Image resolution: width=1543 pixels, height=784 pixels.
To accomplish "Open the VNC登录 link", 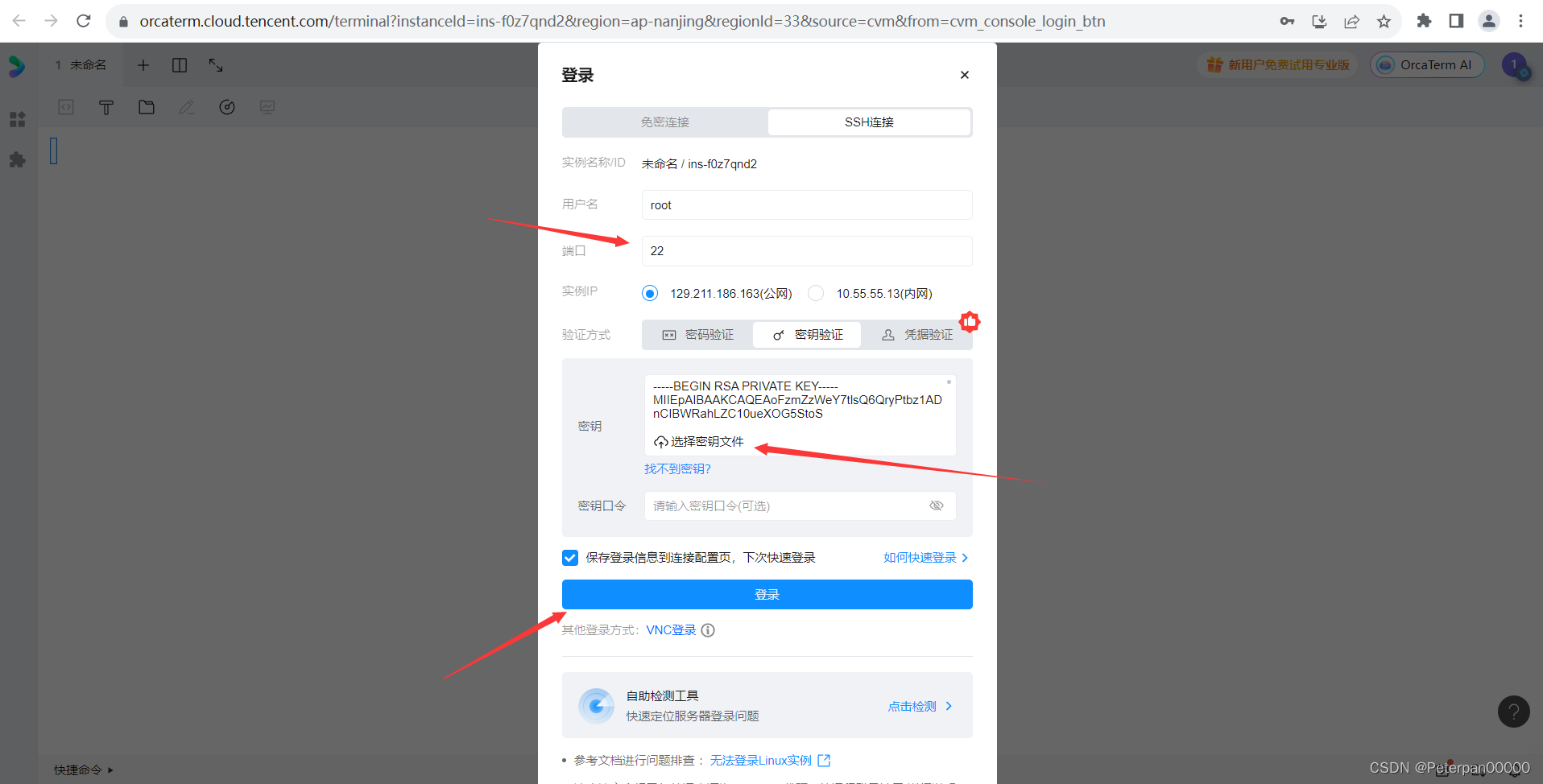I will pyautogui.click(x=671, y=630).
